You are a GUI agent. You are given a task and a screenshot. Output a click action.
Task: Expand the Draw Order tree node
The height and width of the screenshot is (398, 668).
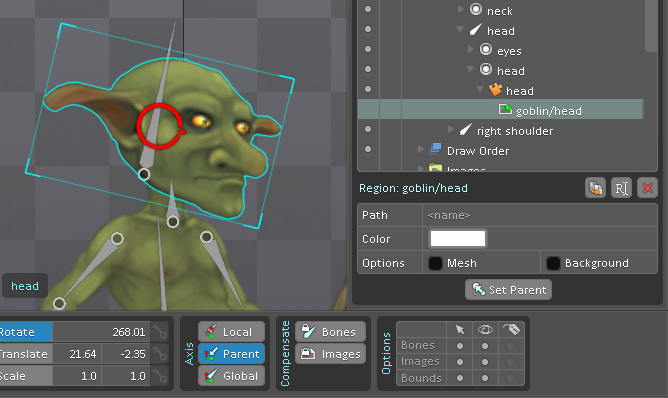pos(420,149)
